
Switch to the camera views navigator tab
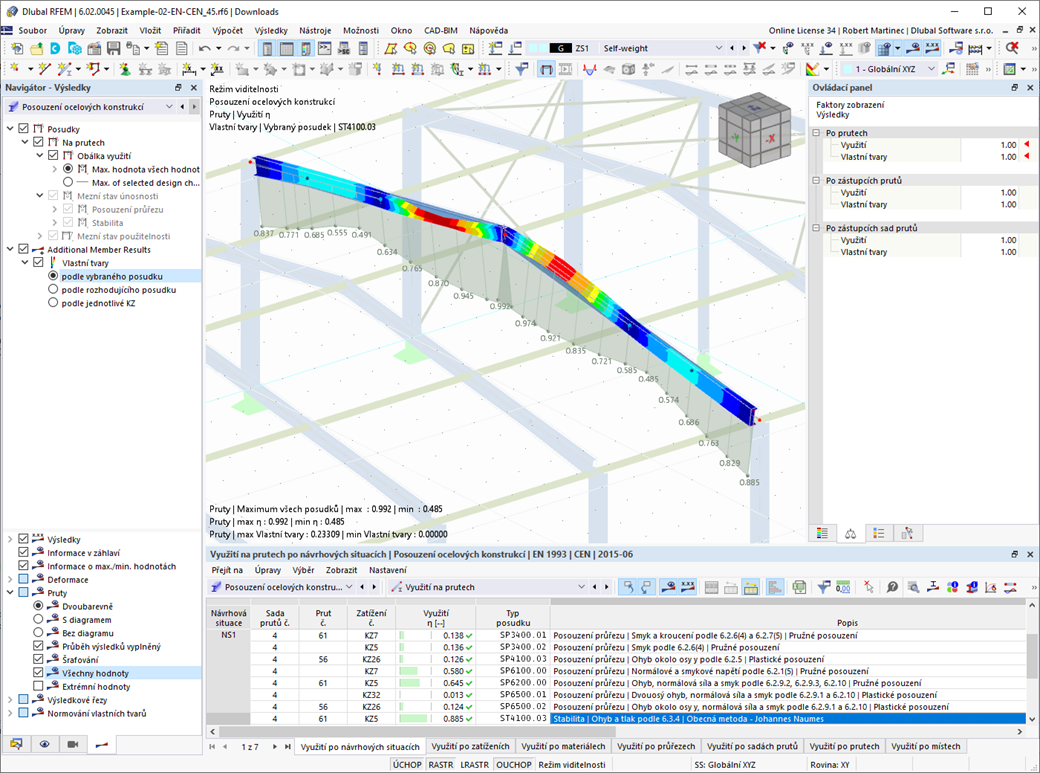pyautogui.click(x=73, y=744)
